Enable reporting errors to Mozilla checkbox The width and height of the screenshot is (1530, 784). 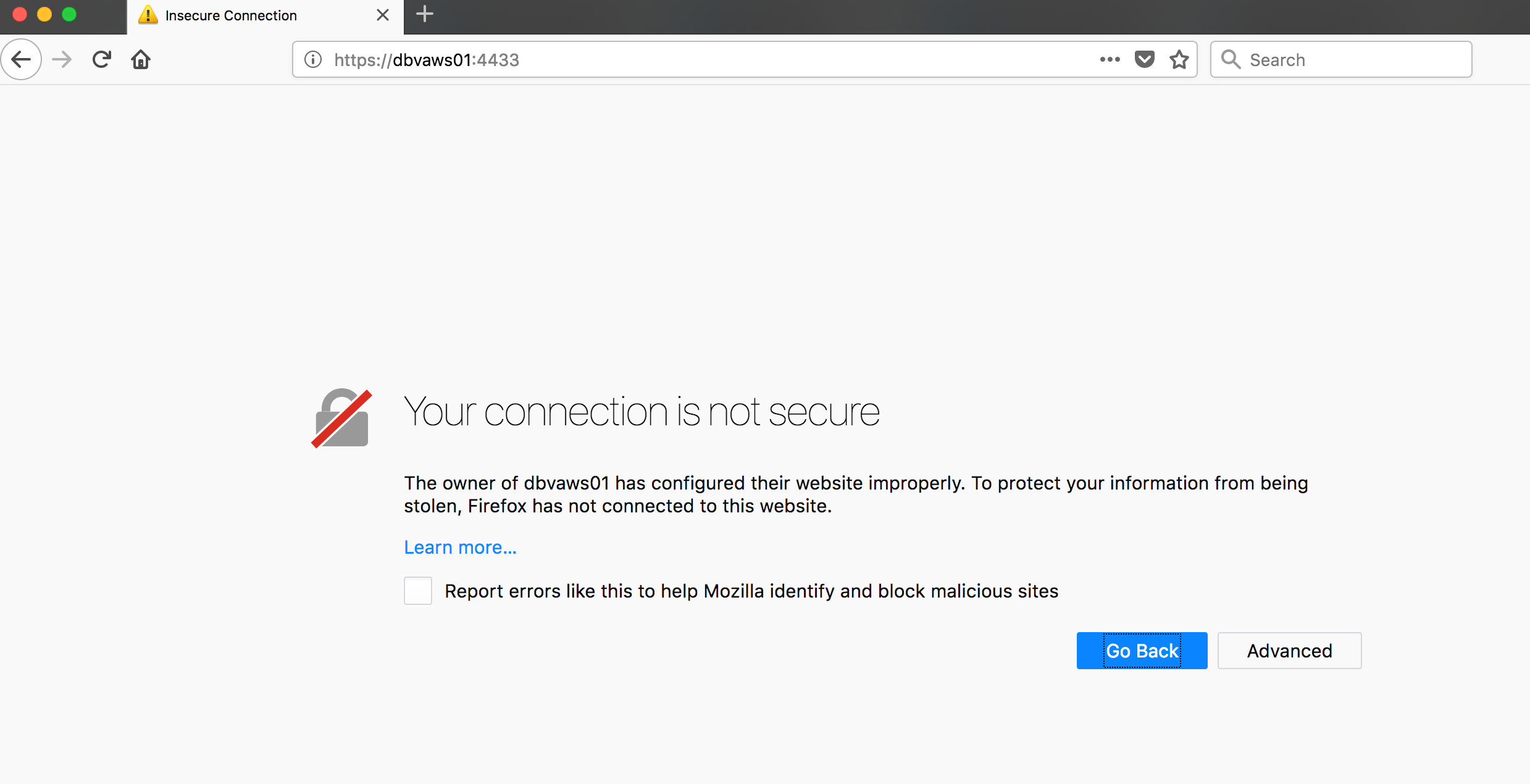[418, 591]
